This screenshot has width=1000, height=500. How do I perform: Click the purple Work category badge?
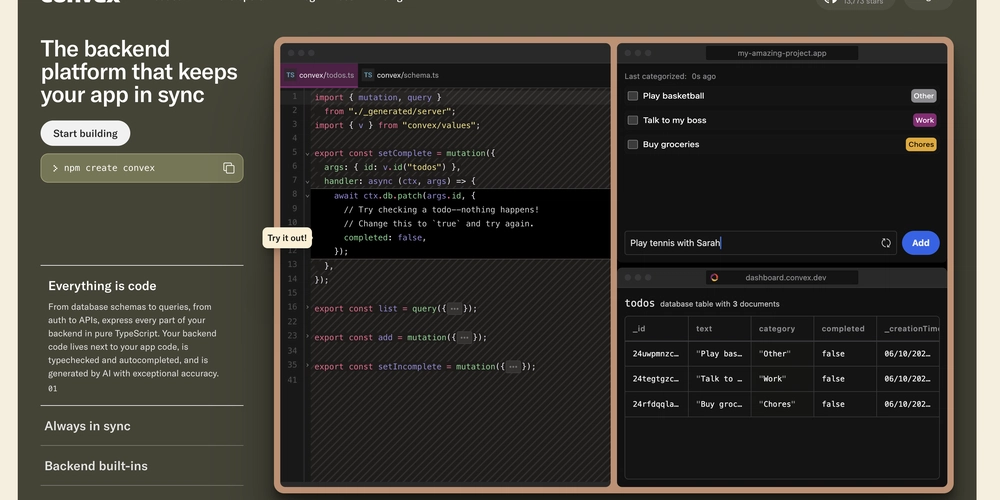[x=924, y=120]
